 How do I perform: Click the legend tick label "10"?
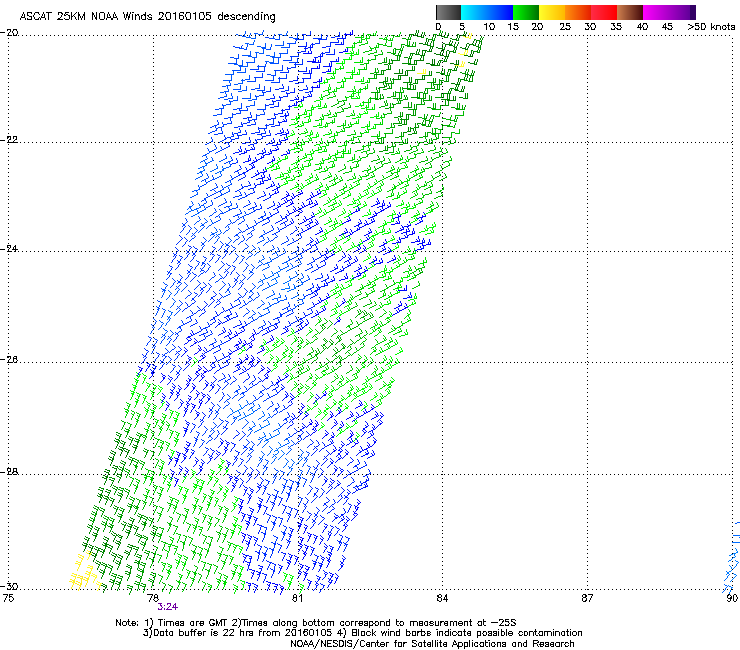(489, 27)
